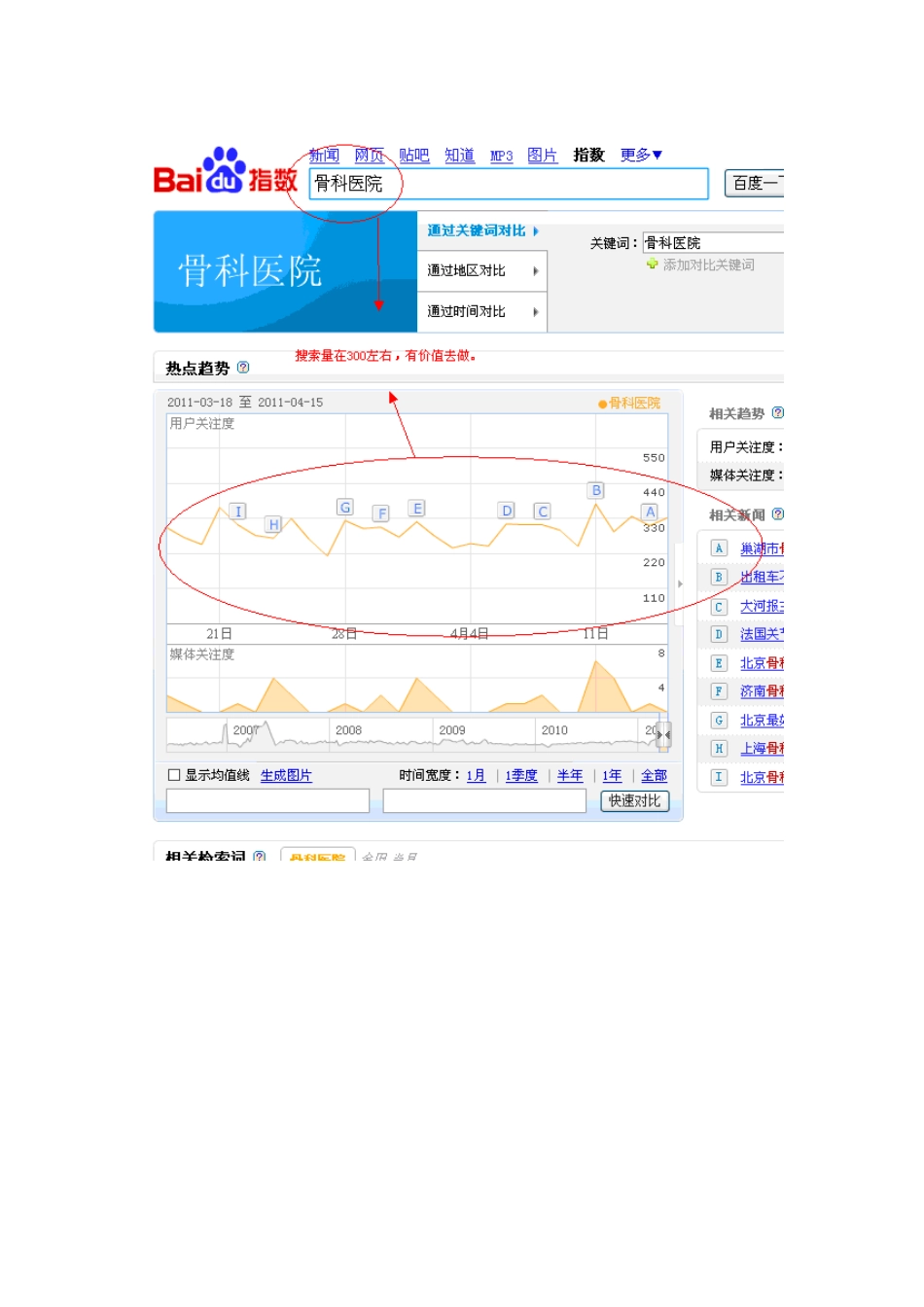Click chart marker D
Viewport: 924px width, 1307px height.
coord(506,511)
